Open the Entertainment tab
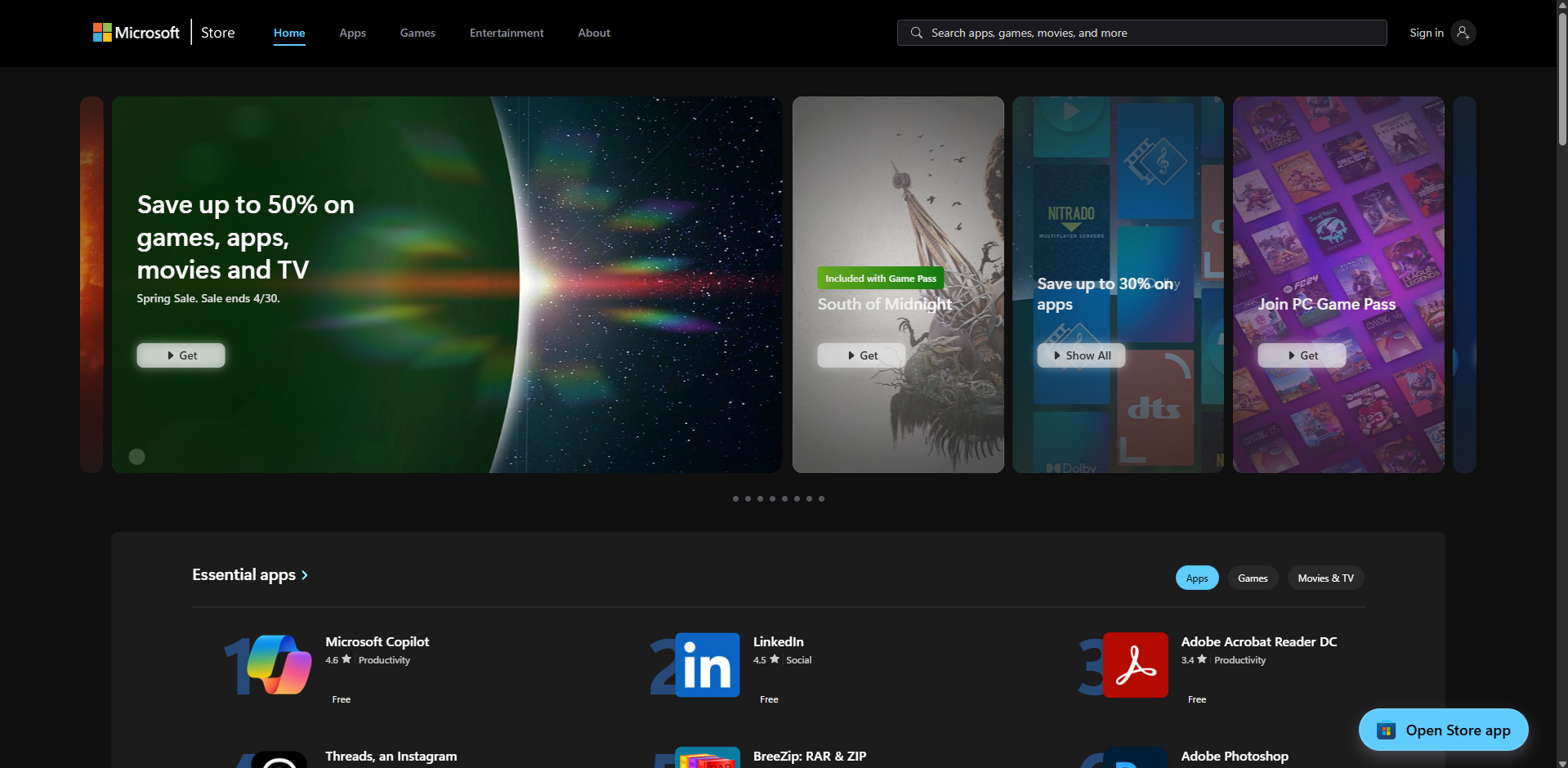 click(507, 33)
